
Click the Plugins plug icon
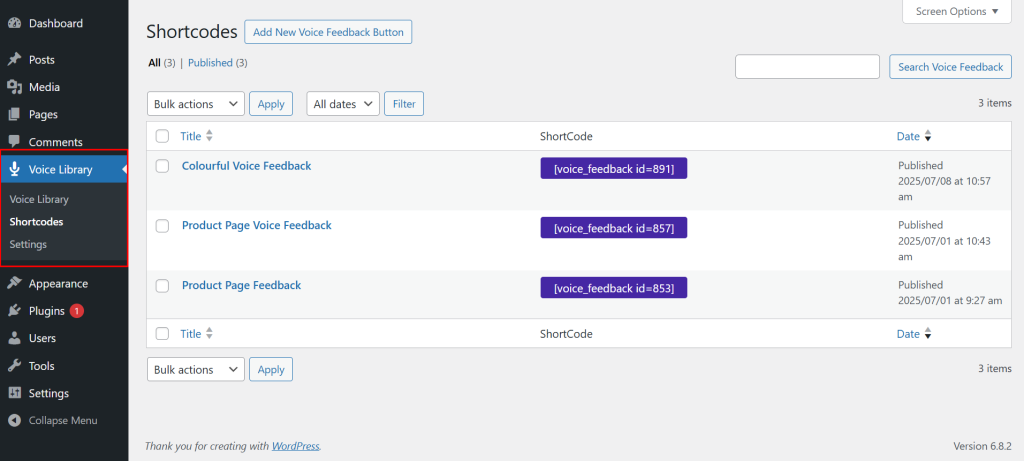point(14,311)
